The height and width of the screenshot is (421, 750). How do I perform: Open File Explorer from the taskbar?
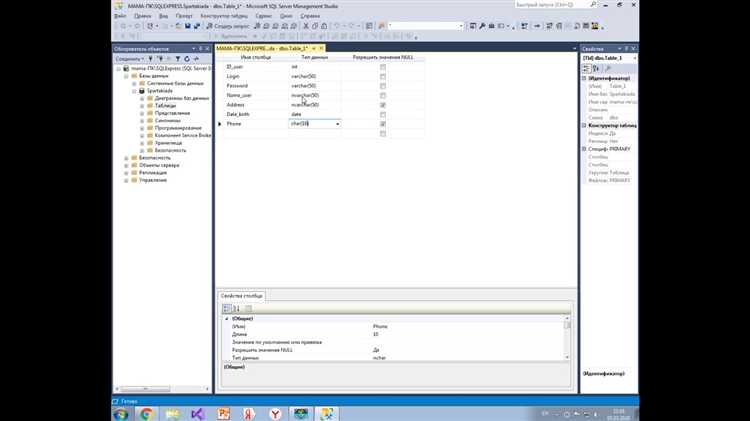click(172, 414)
